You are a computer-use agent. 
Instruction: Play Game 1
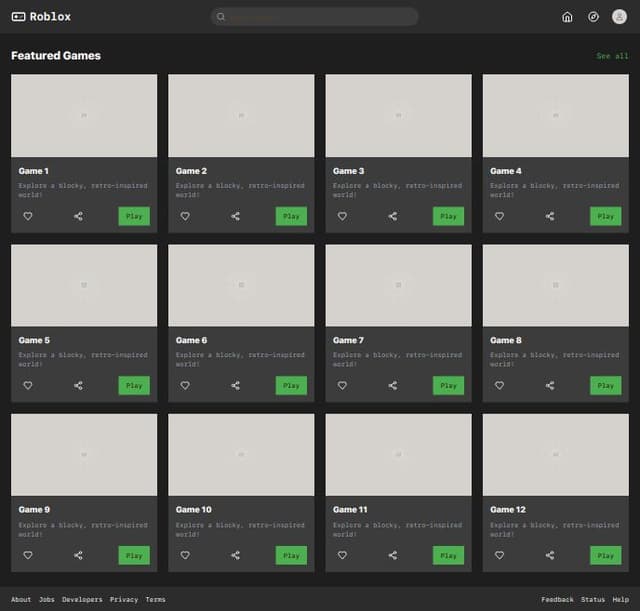pos(134,216)
